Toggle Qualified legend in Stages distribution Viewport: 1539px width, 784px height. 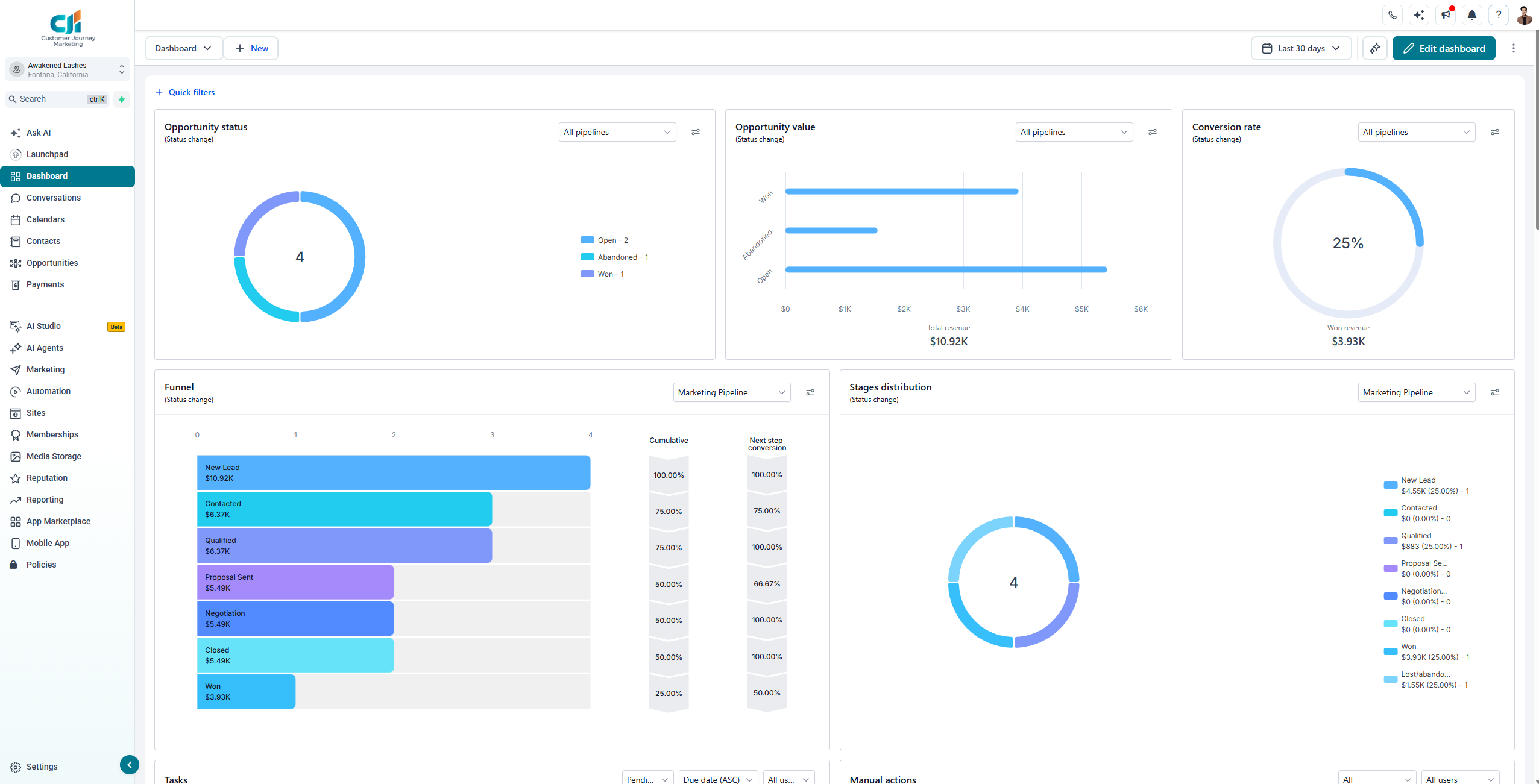pos(1423,541)
